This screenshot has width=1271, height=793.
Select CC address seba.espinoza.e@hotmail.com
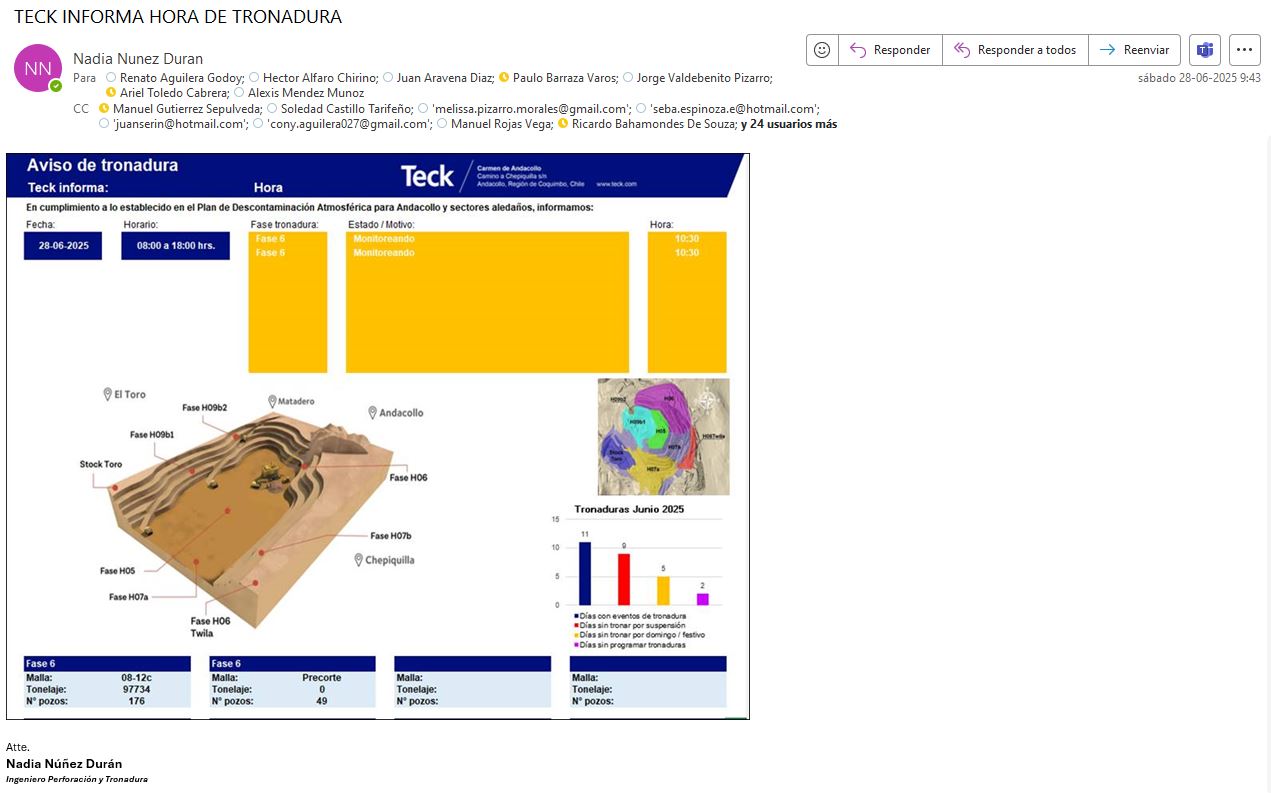tap(734, 109)
